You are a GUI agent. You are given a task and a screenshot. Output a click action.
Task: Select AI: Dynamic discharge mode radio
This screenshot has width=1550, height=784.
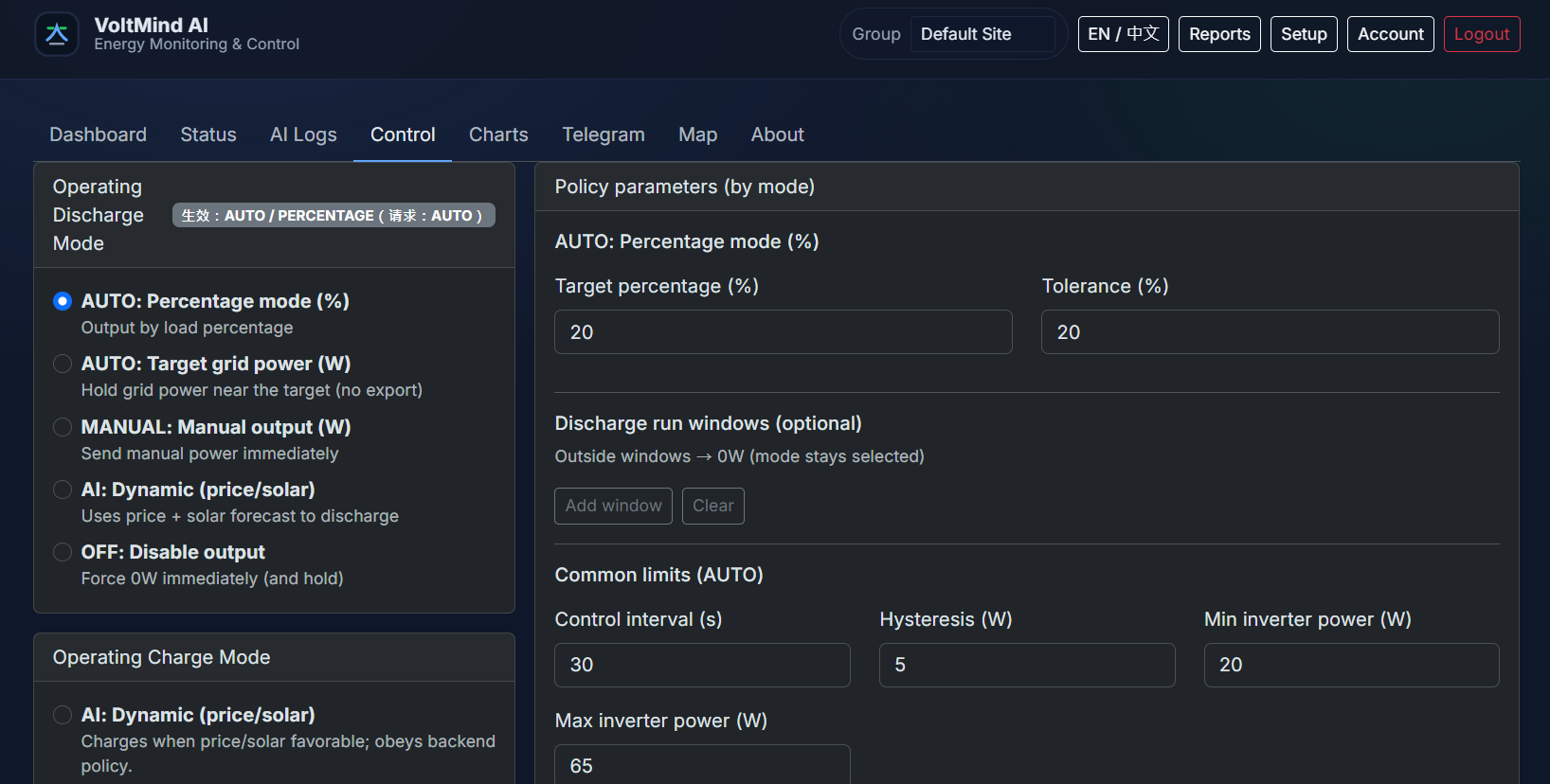coord(63,490)
